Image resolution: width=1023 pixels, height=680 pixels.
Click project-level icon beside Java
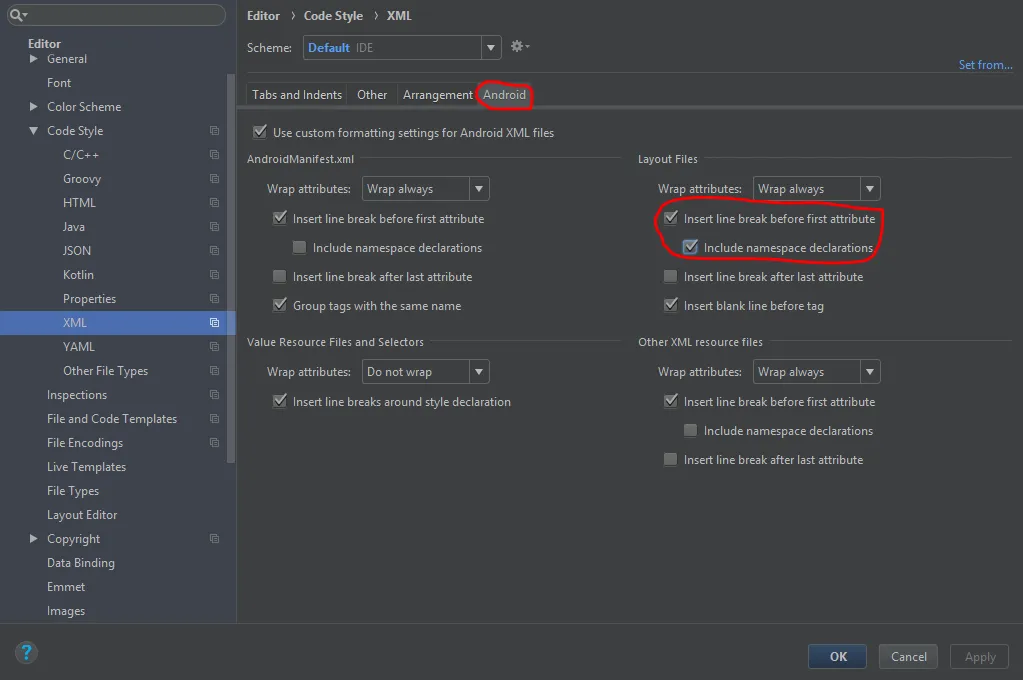214,226
